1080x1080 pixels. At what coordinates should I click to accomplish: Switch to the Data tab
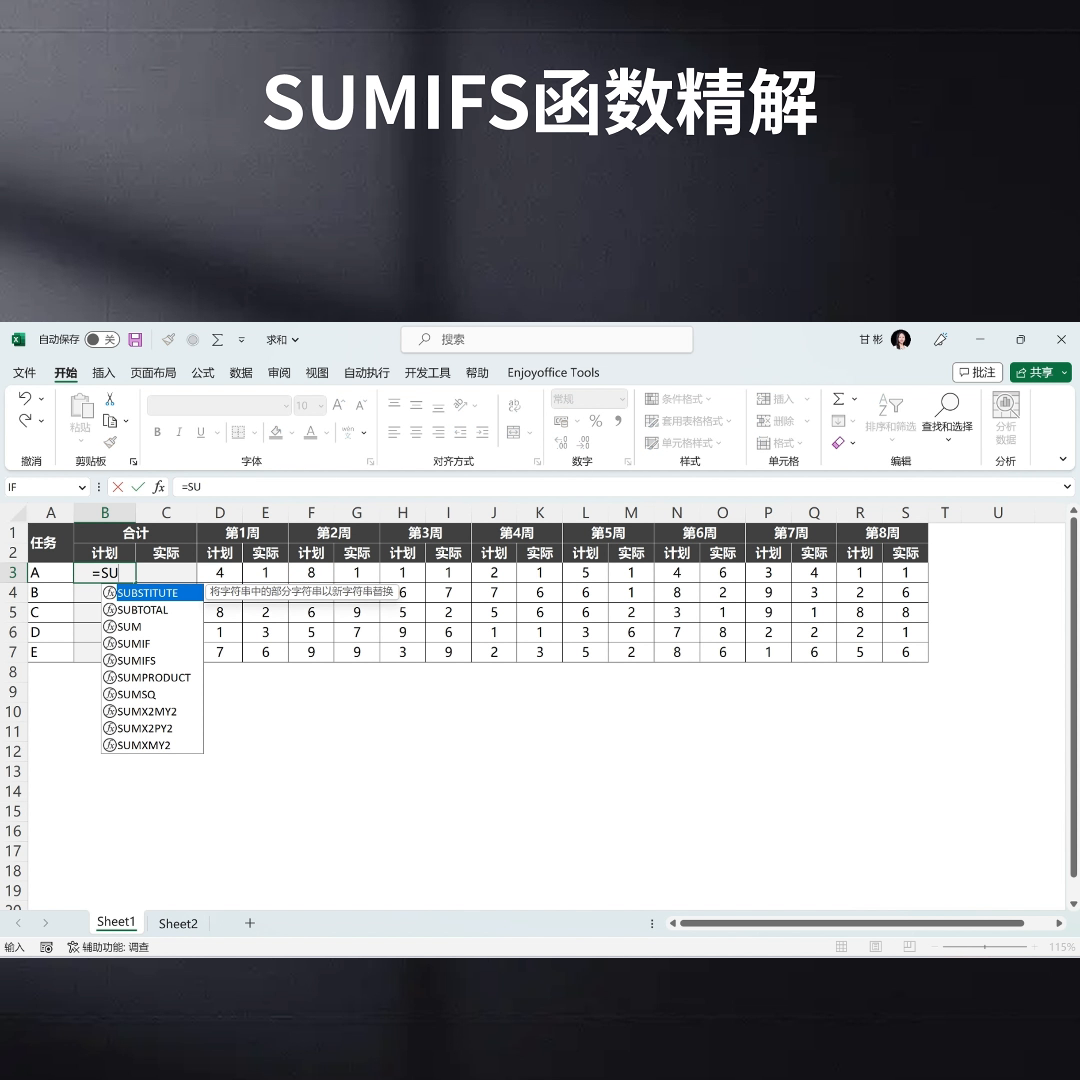pyautogui.click(x=240, y=373)
